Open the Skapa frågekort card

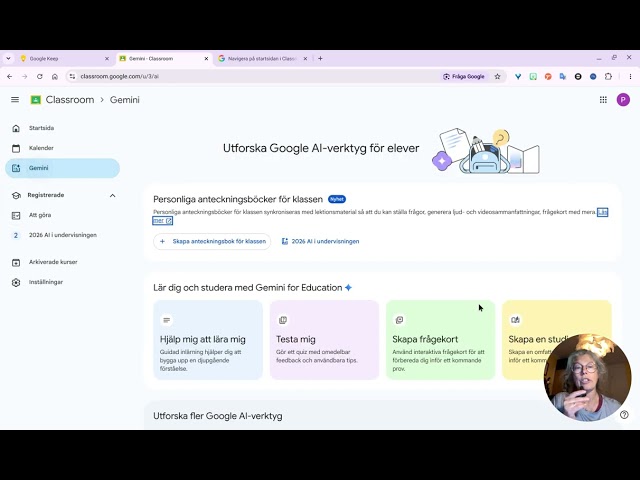[440, 340]
